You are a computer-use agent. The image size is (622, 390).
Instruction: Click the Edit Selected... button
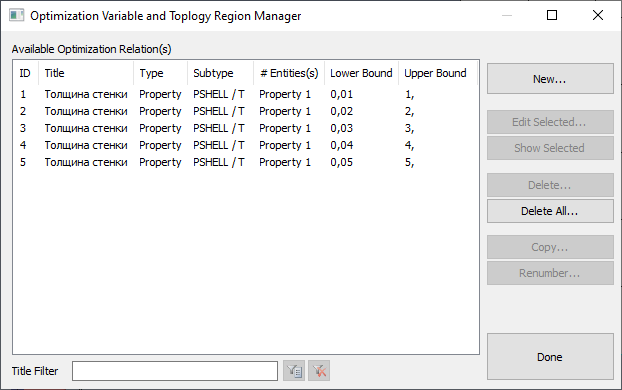pos(550,122)
